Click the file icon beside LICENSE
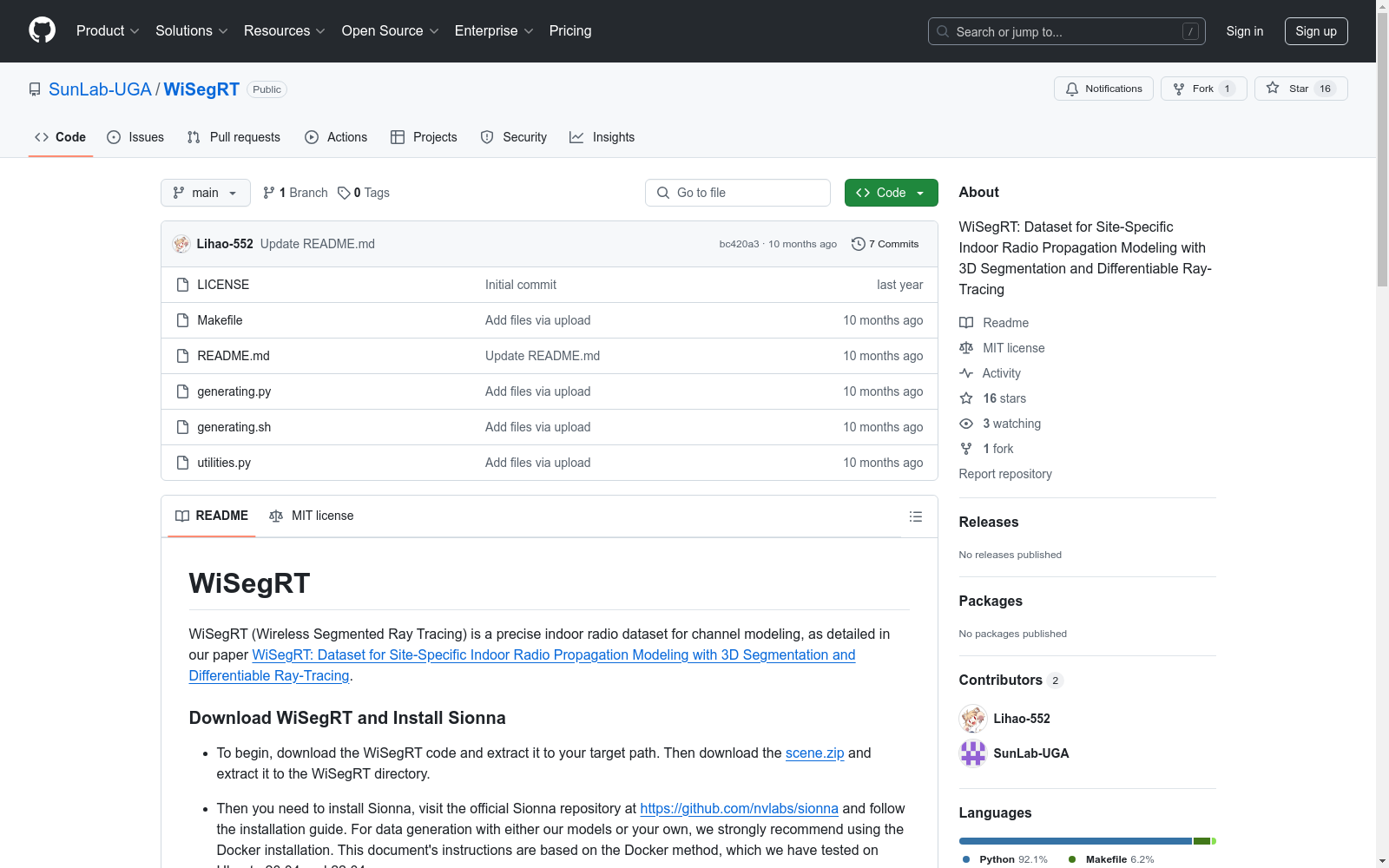This screenshot has height=868, width=1389. (x=182, y=285)
